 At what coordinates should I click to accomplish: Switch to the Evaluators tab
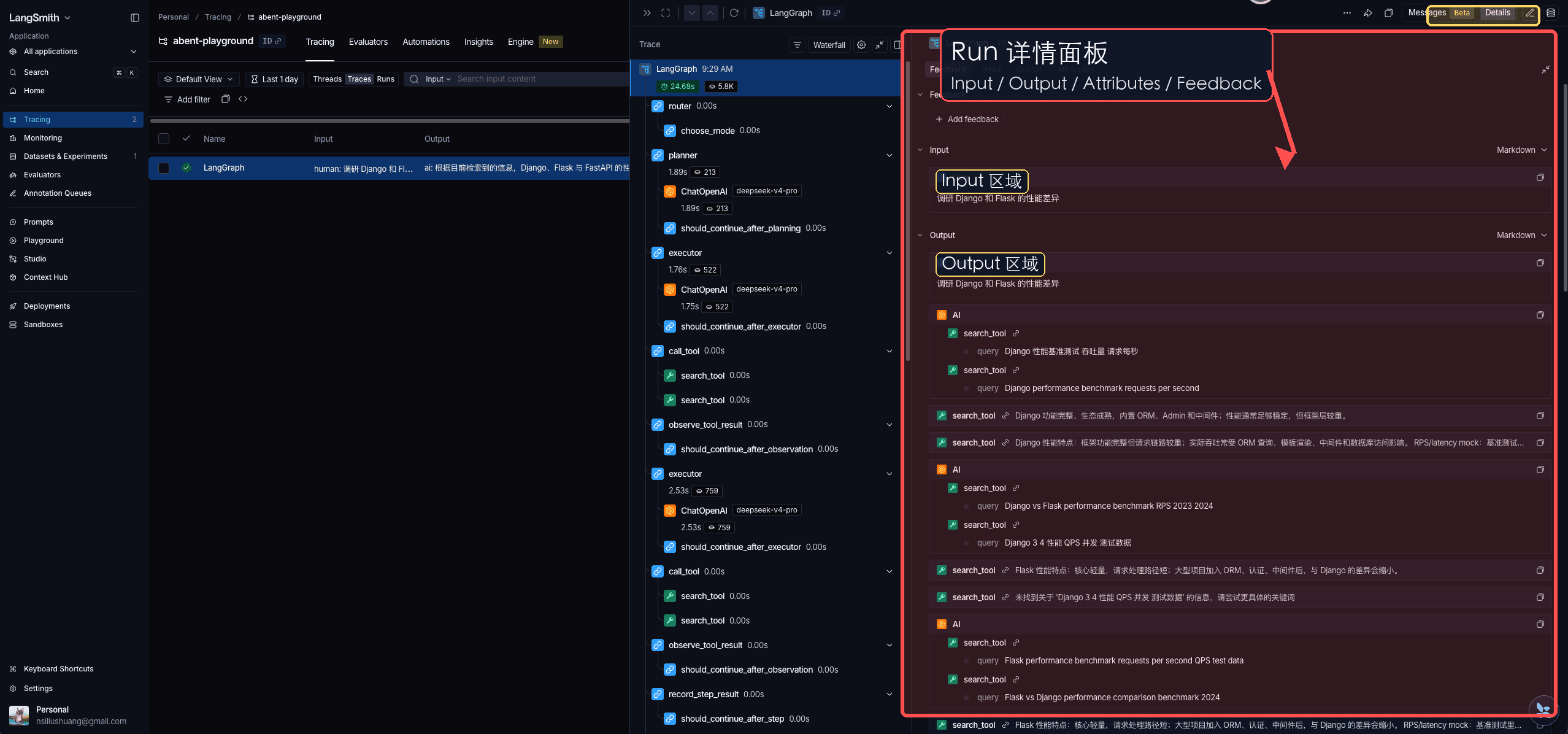click(x=368, y=42)
